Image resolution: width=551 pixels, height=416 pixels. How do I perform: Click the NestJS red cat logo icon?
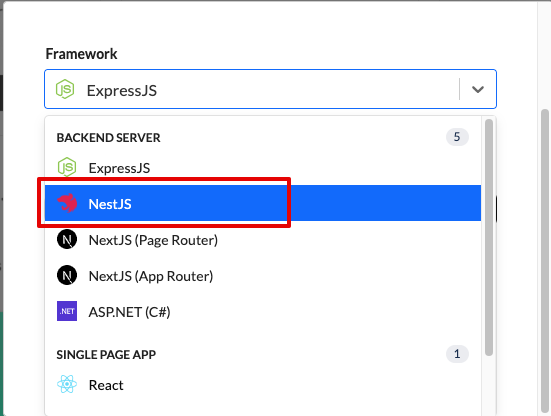[x=67, y=203]
